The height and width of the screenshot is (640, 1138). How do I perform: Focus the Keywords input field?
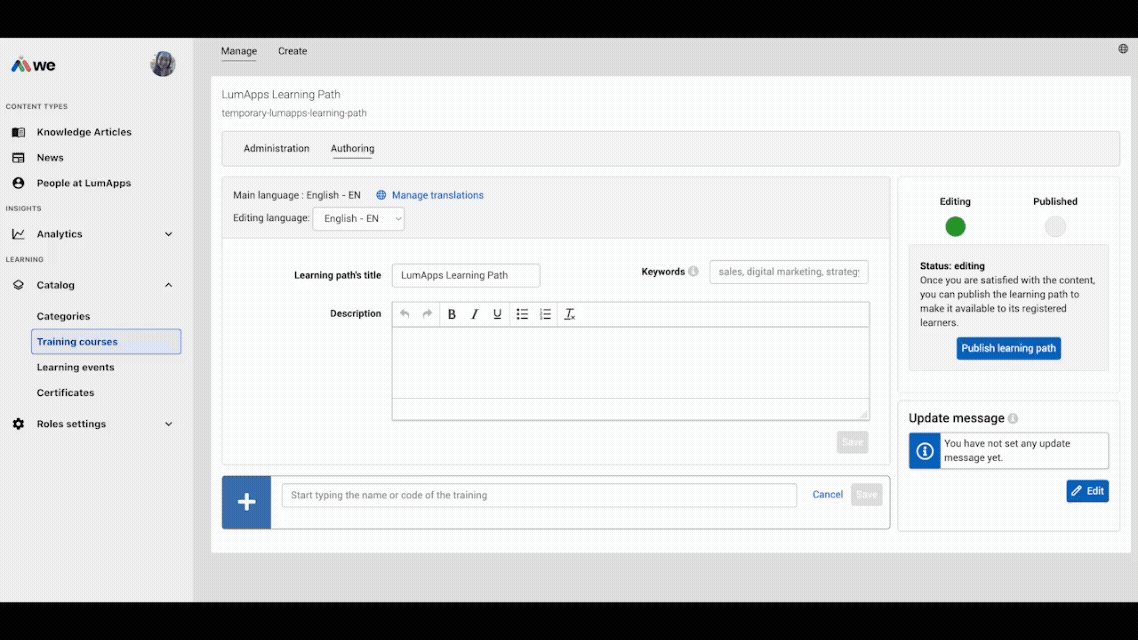point(789,271)
